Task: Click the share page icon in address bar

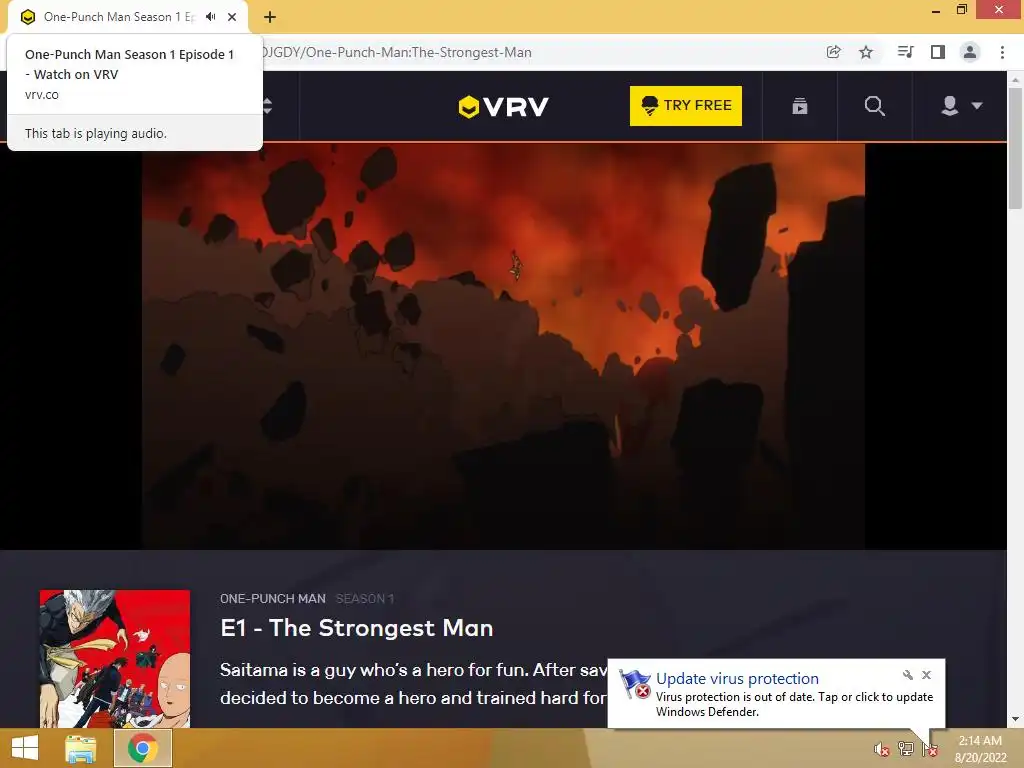Action: point(833,52)
